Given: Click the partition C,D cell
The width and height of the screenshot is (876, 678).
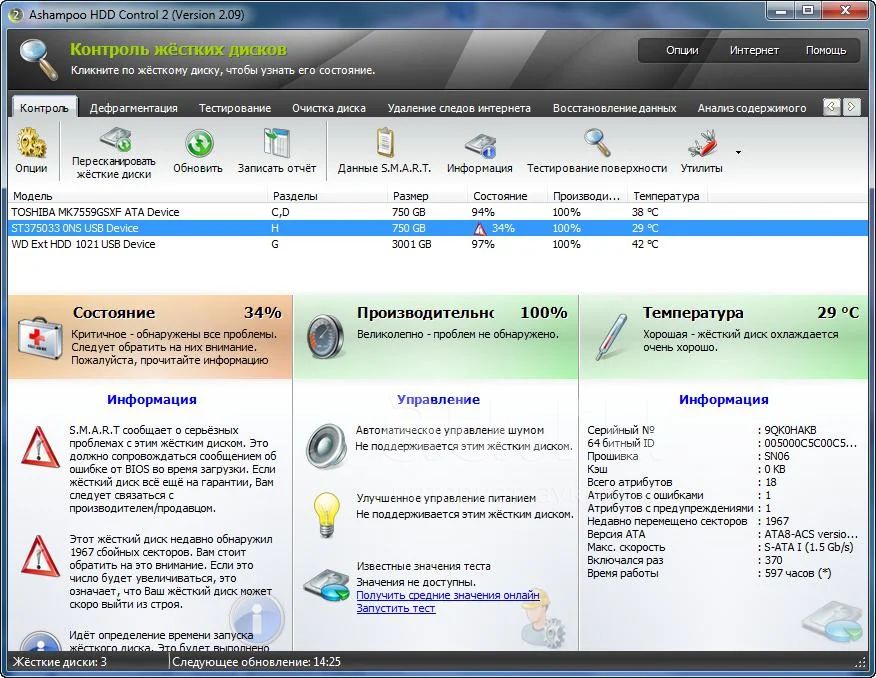Looking at the screenshot, I should pyautogui.click(x=280, y=212).
